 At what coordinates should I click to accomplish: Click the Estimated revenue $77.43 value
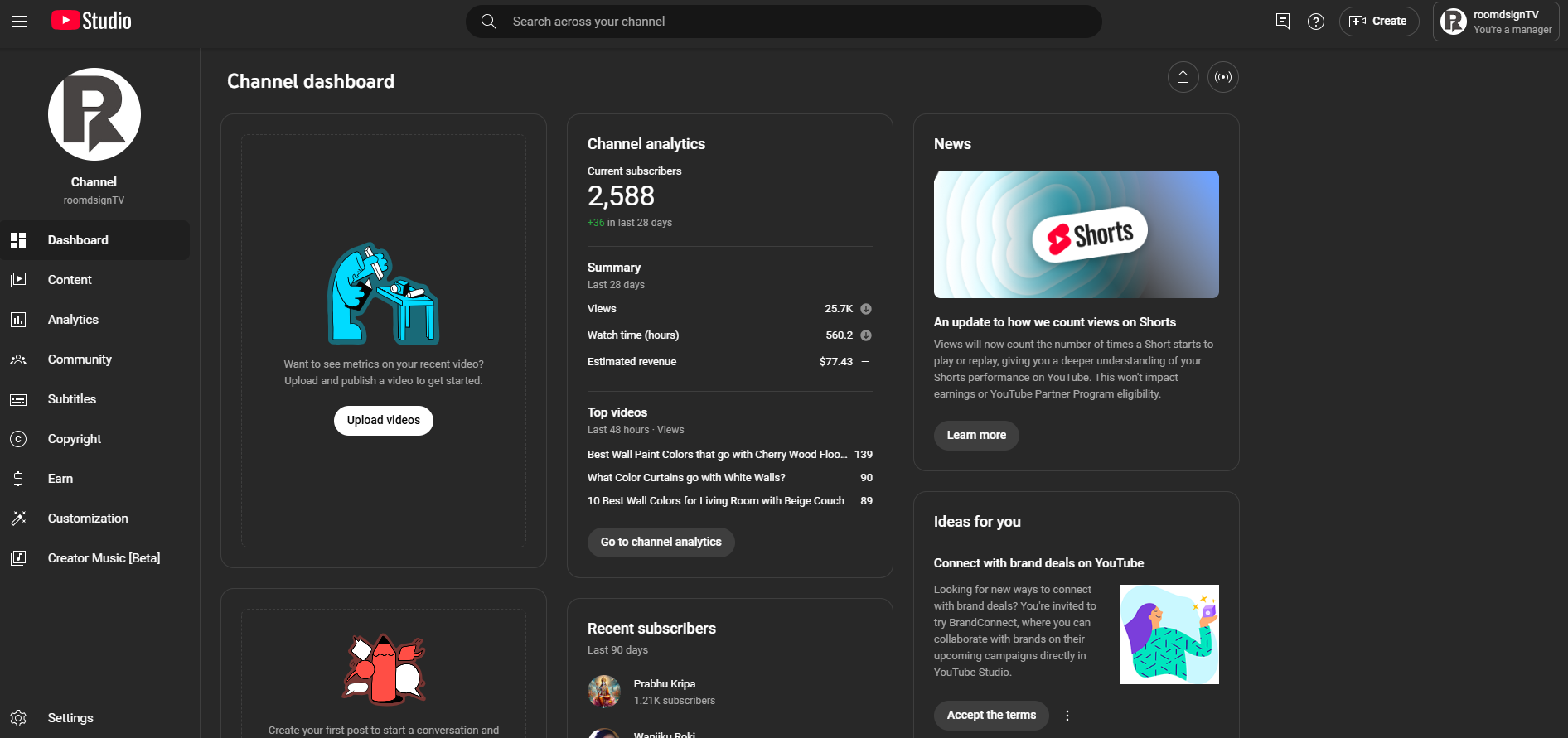836,362
